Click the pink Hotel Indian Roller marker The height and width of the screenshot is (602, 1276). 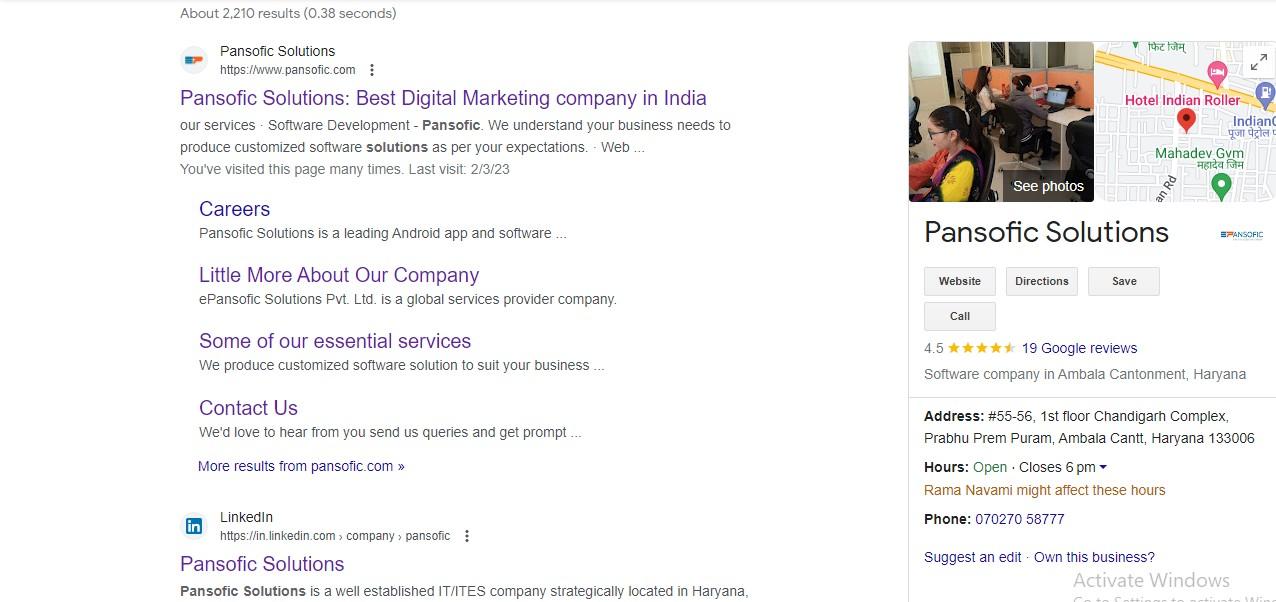coord(1217,72)
